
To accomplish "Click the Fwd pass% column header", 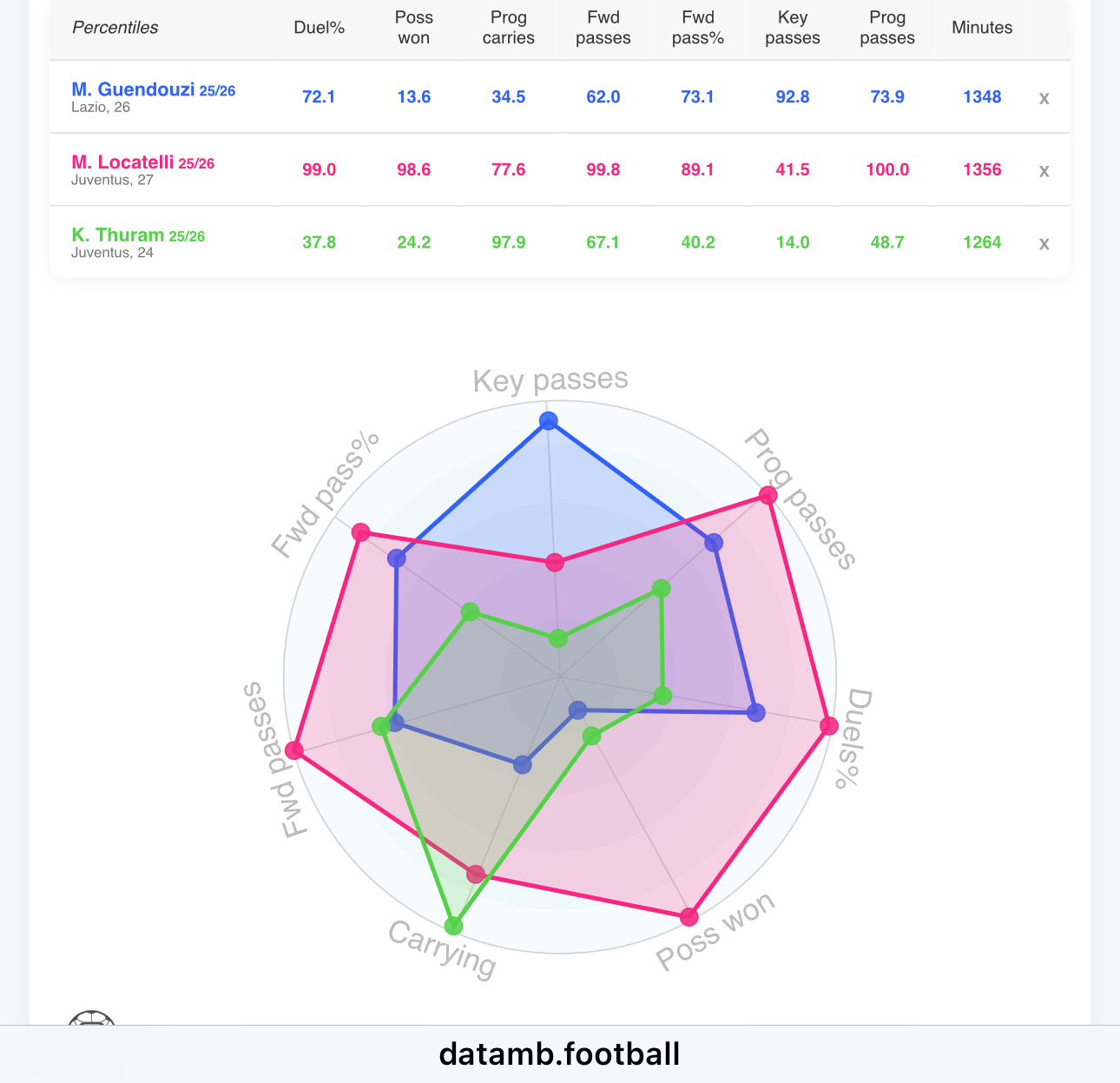I will tap(697, 28).
